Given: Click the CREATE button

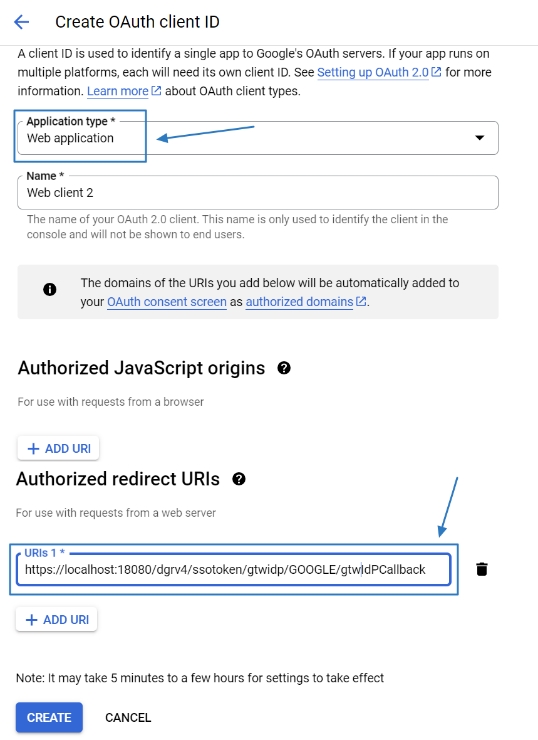Looking at the screenshot, I should 49,717.
